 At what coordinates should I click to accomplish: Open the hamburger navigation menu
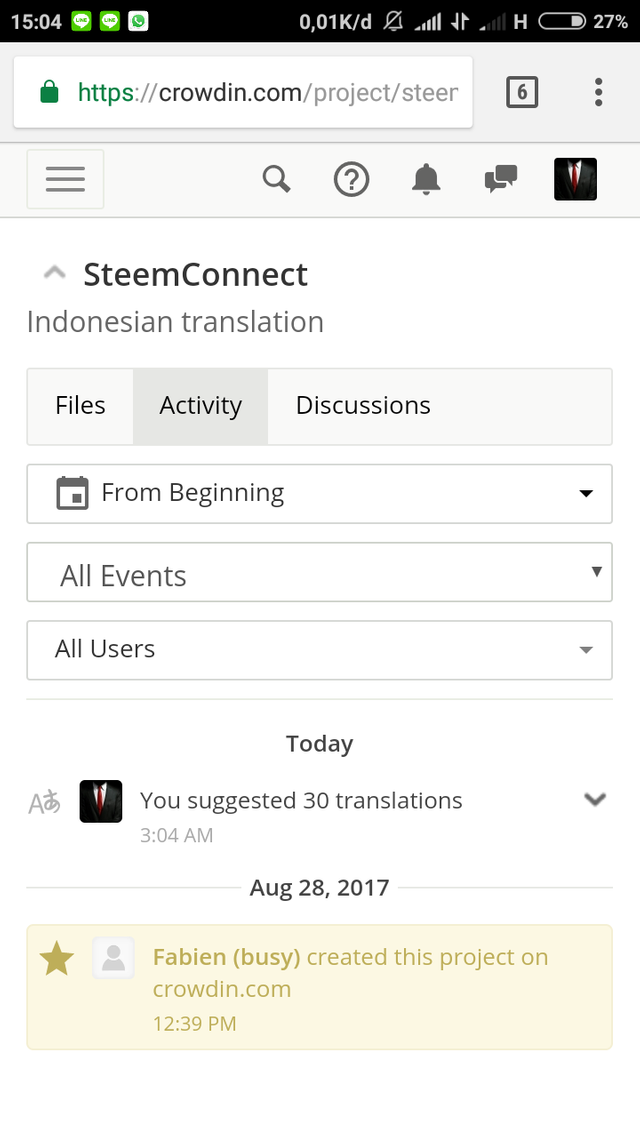pyautogui.click(x=65, y=180)
